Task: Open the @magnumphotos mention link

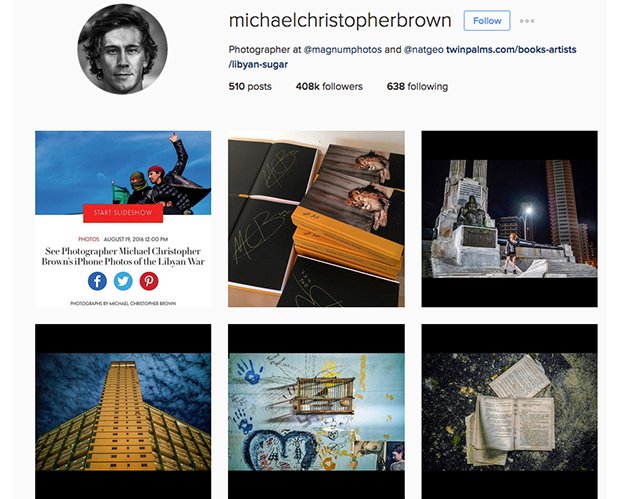Action: [x=342, y=50]
